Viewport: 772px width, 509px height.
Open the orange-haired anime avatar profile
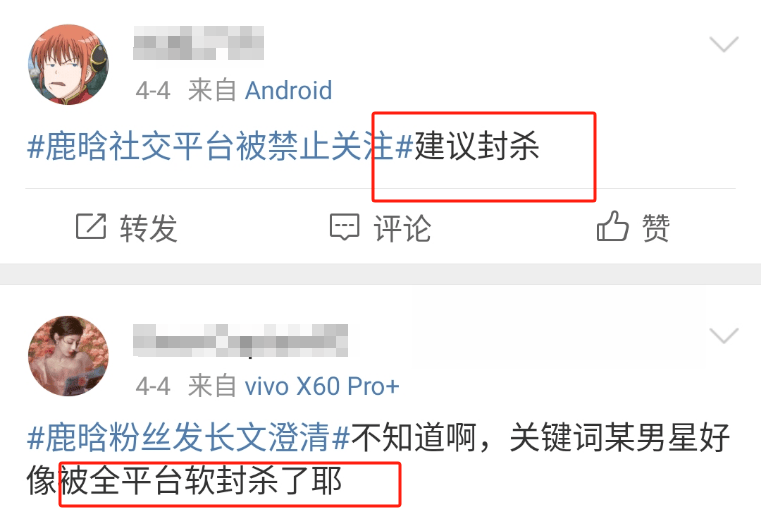[68, 64]
